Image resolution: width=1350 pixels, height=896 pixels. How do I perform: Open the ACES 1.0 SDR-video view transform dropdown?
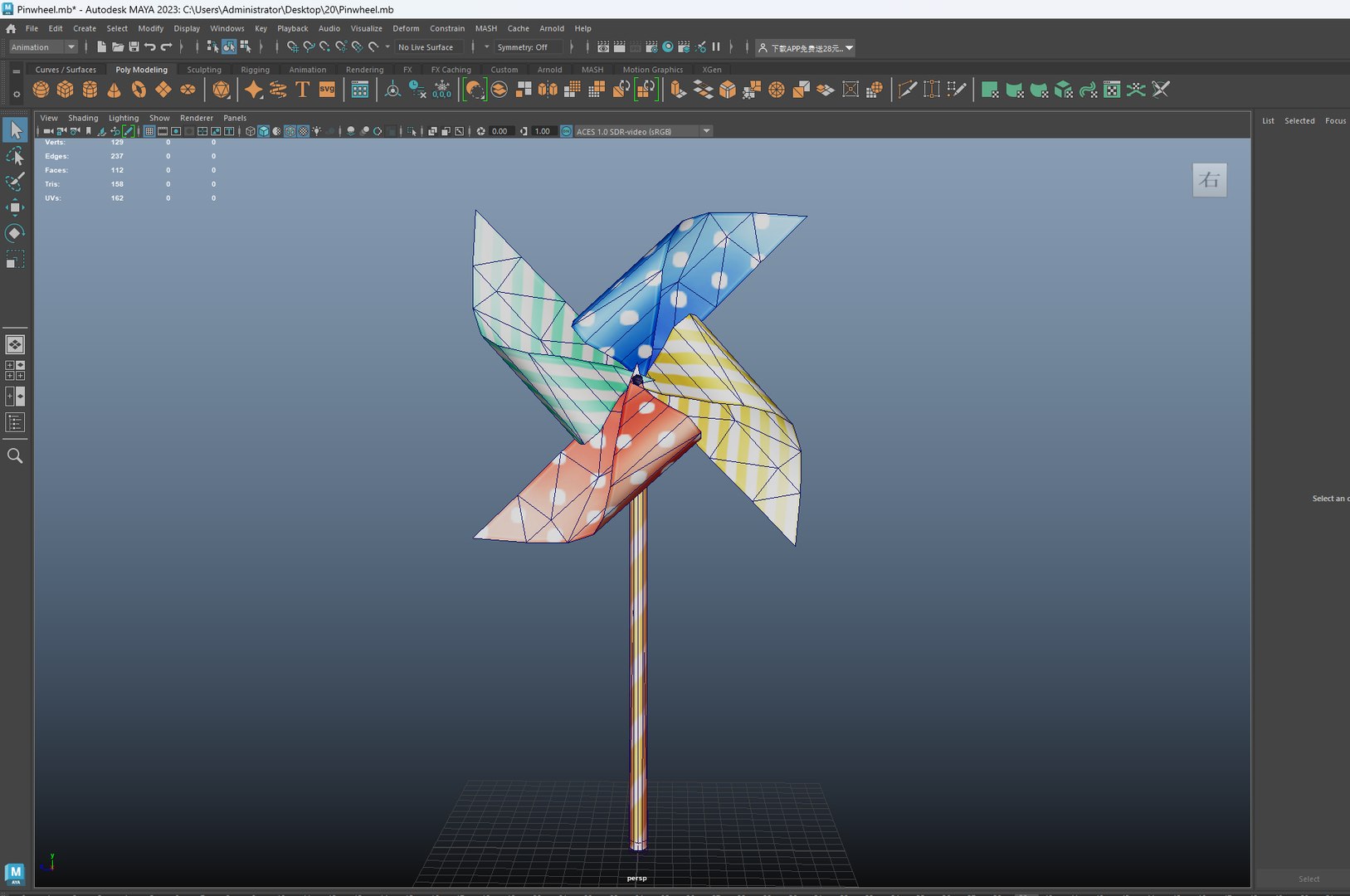click(643, 131)
